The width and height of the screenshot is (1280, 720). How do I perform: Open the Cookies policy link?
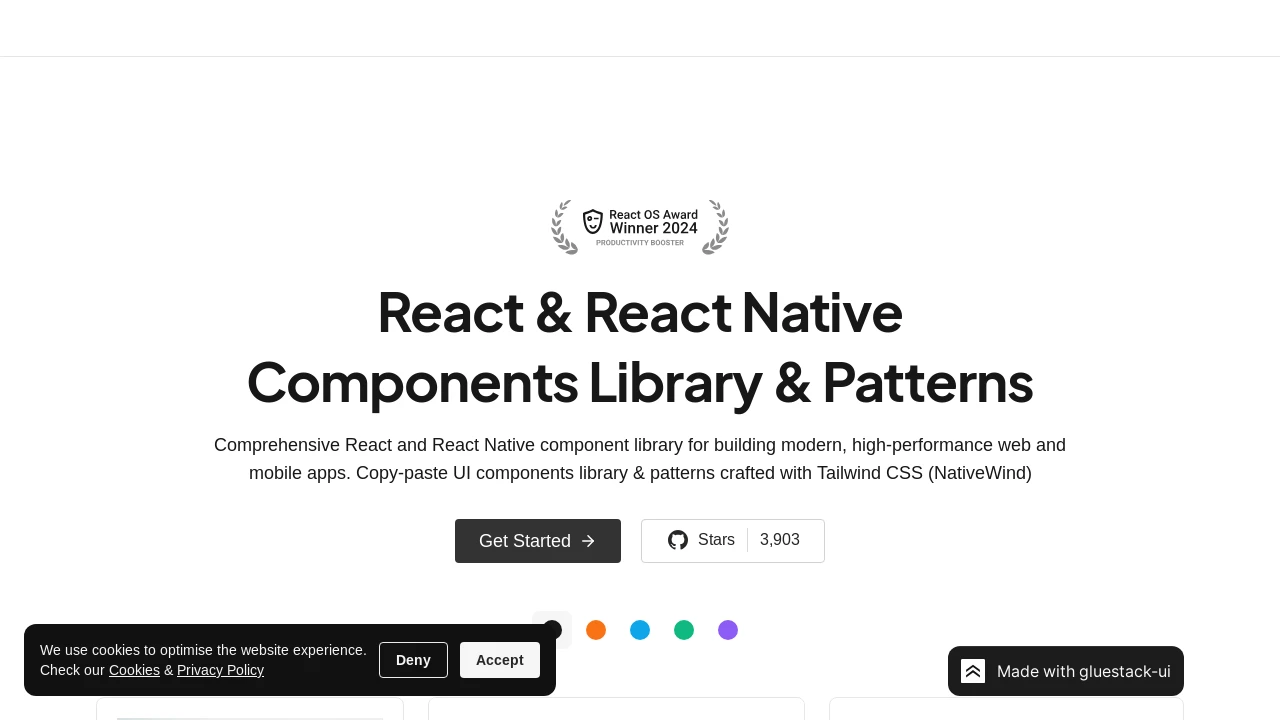pyautogui.click(x=134, y=670)
